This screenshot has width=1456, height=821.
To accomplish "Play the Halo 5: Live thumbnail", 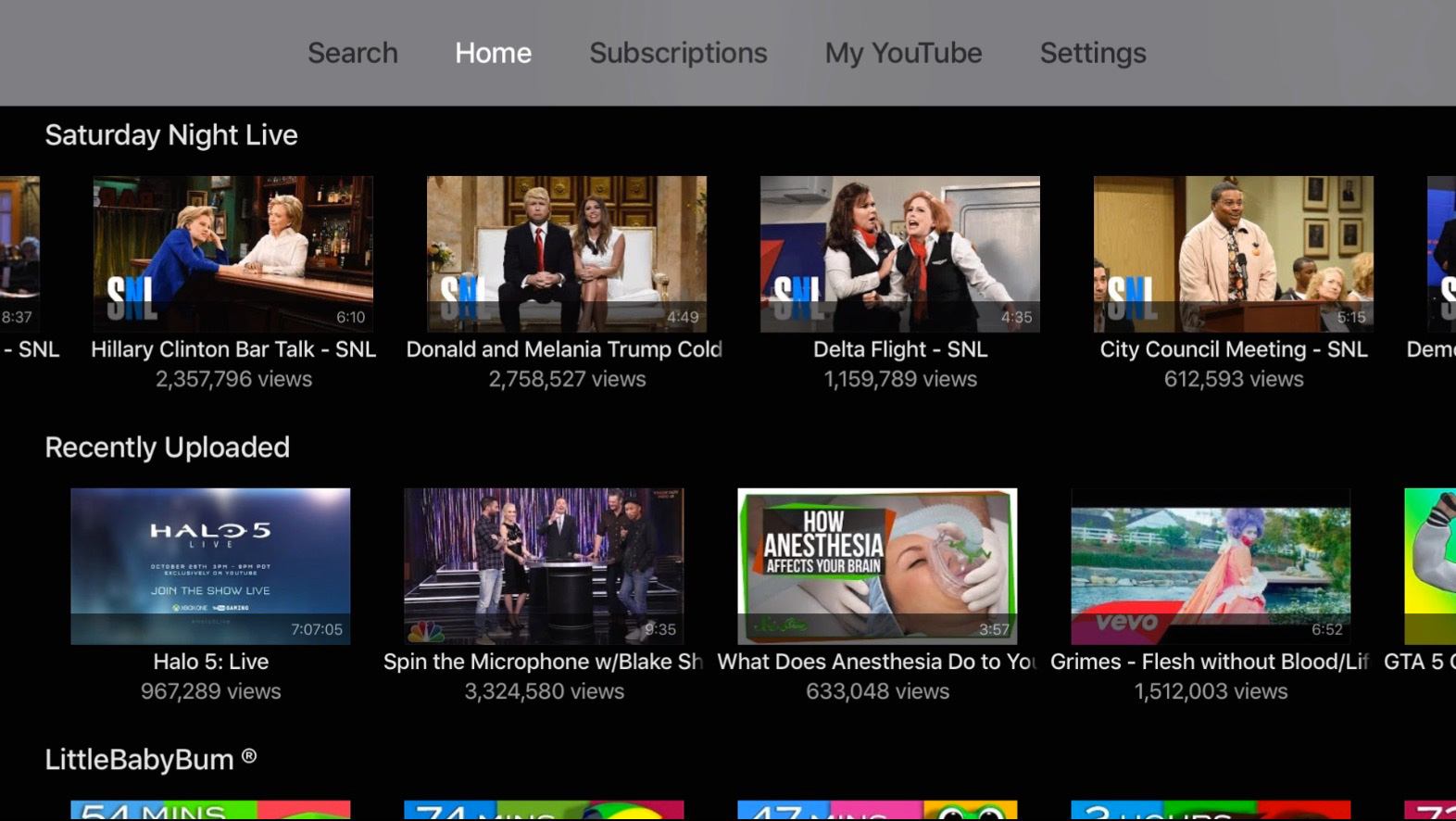I will click(x=210, y=566).
